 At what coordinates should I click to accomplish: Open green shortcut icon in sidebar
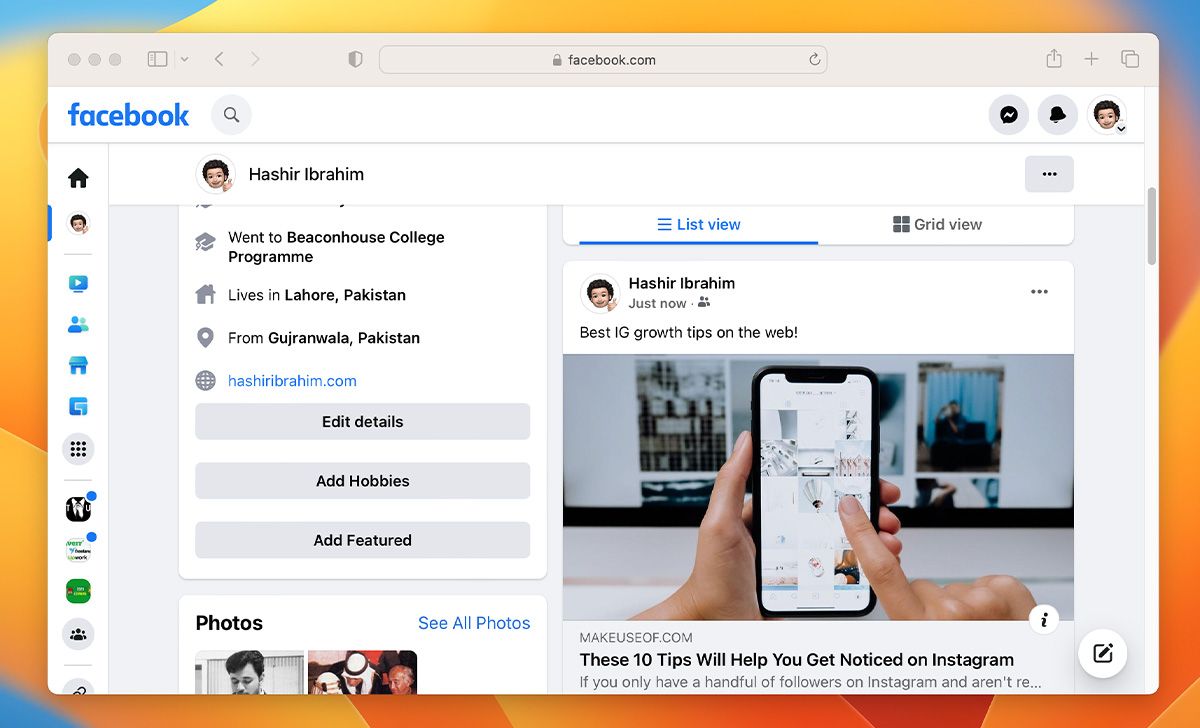click(78, 591)
